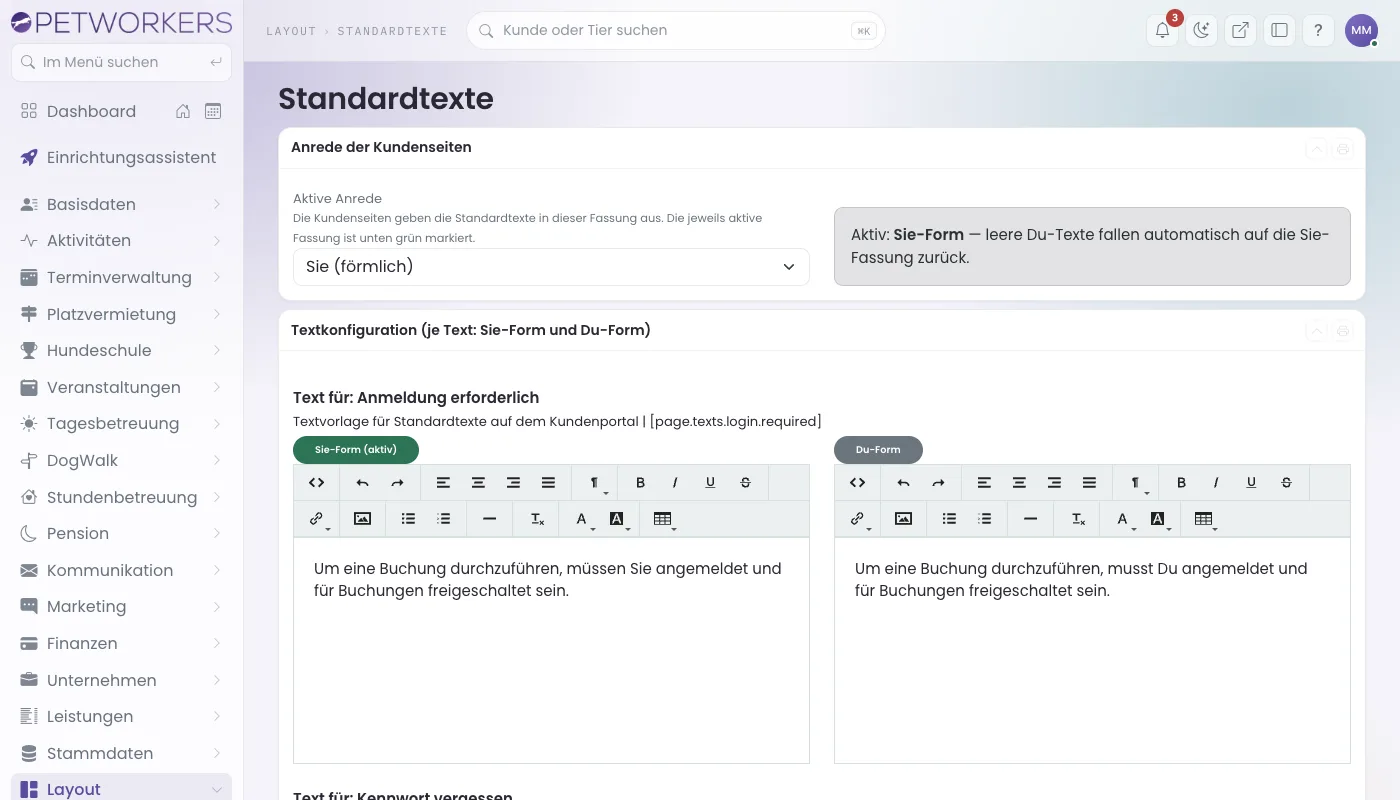Viewport: 1400px width, 800px height.
Task: Open the table dropdown in Sie-Form editor
Action: click(x=664, y=520)
